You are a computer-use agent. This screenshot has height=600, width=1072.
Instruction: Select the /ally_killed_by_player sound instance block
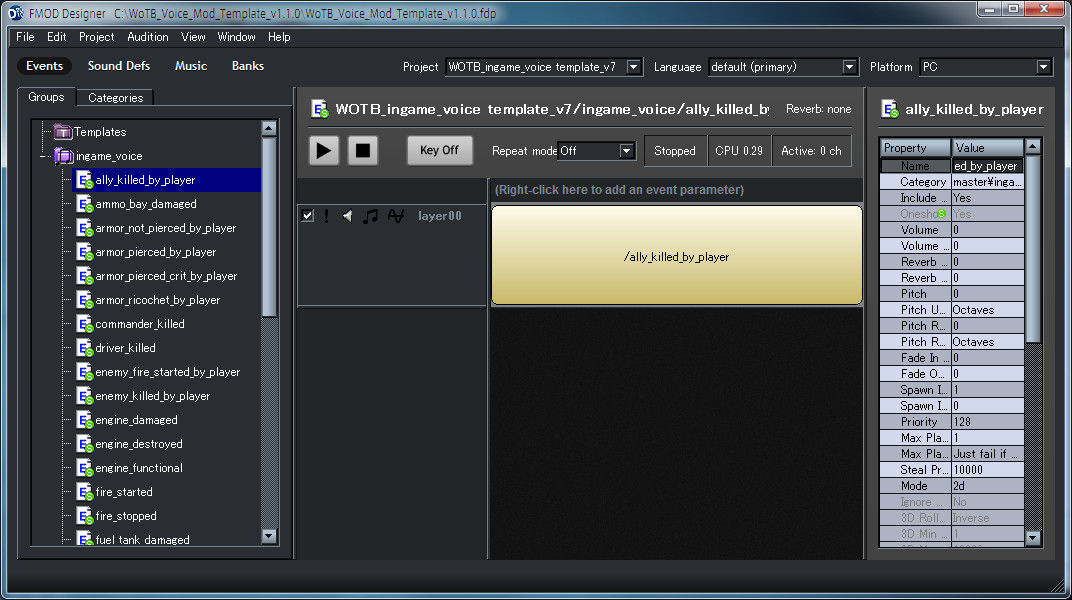[677, 256]
